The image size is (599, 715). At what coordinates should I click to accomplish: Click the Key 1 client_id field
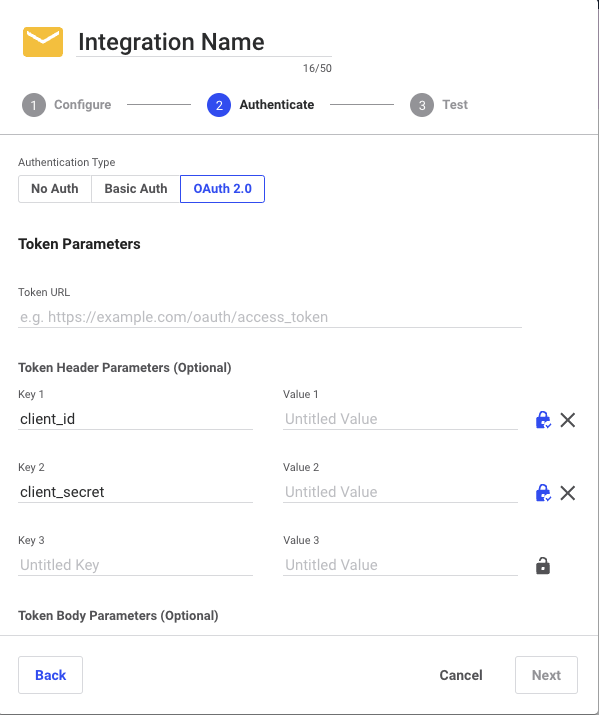coord(135,419)
